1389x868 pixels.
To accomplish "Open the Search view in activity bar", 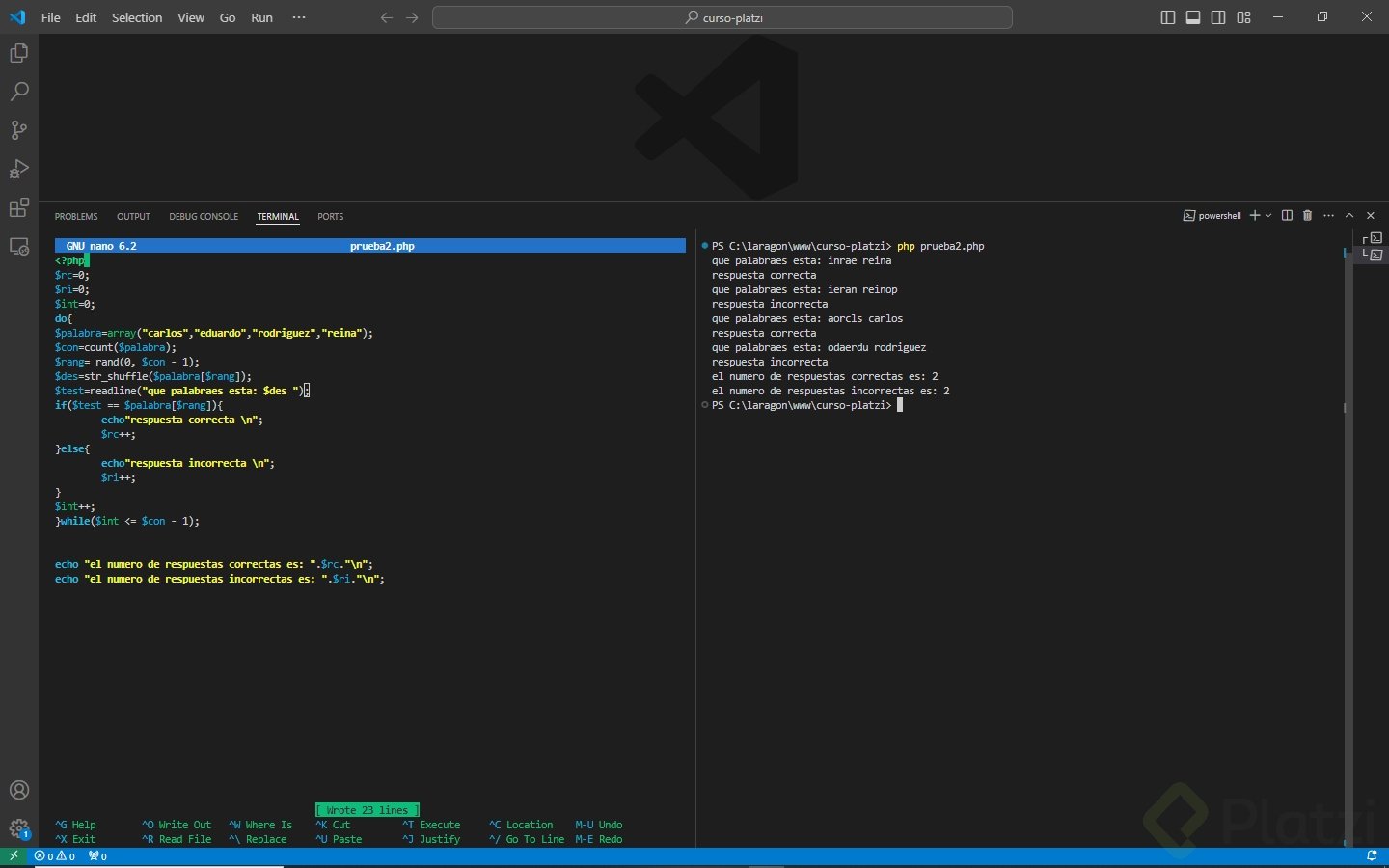I will [18, 93].
